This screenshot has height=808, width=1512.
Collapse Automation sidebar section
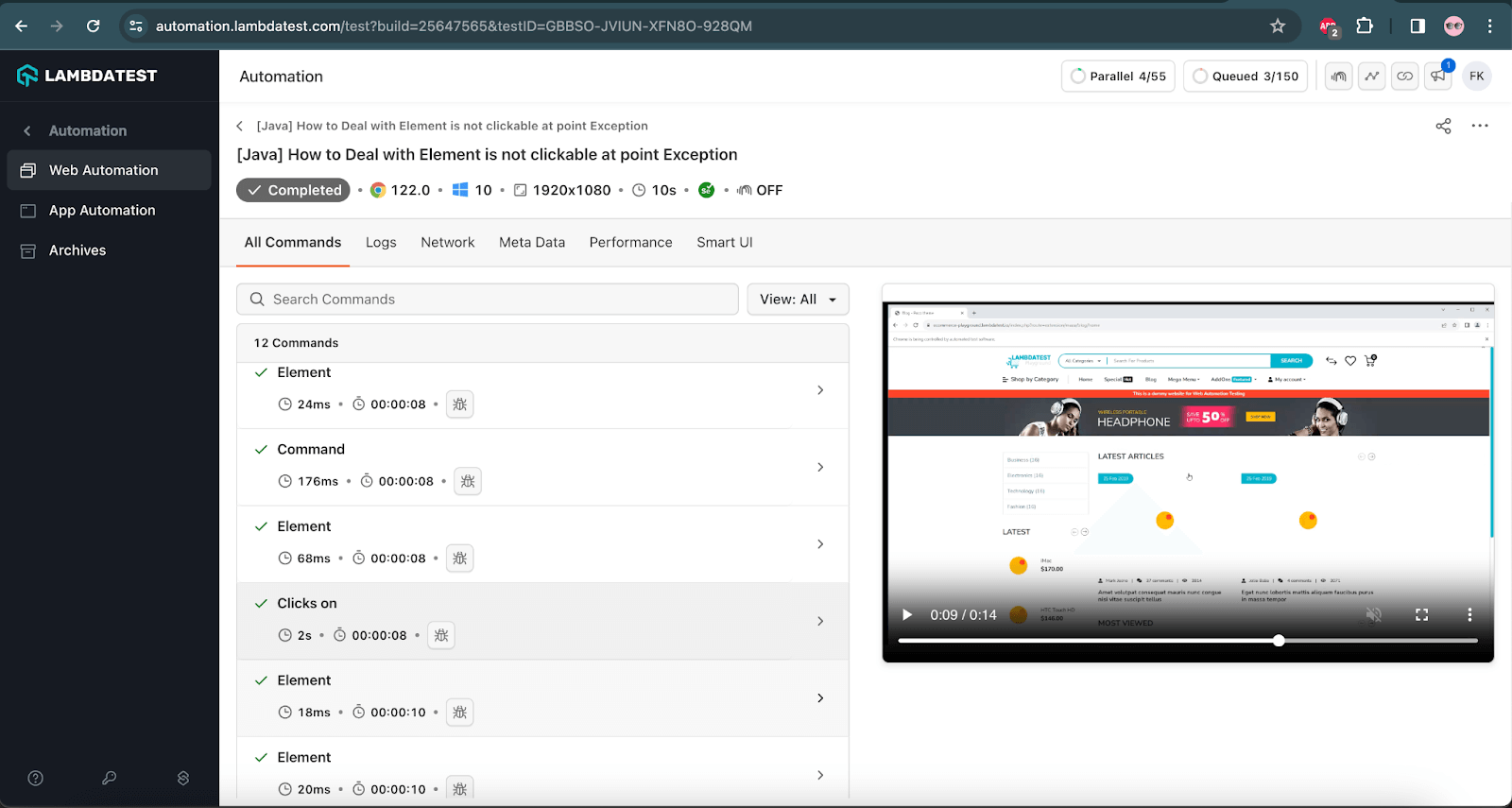pos(27,130)
